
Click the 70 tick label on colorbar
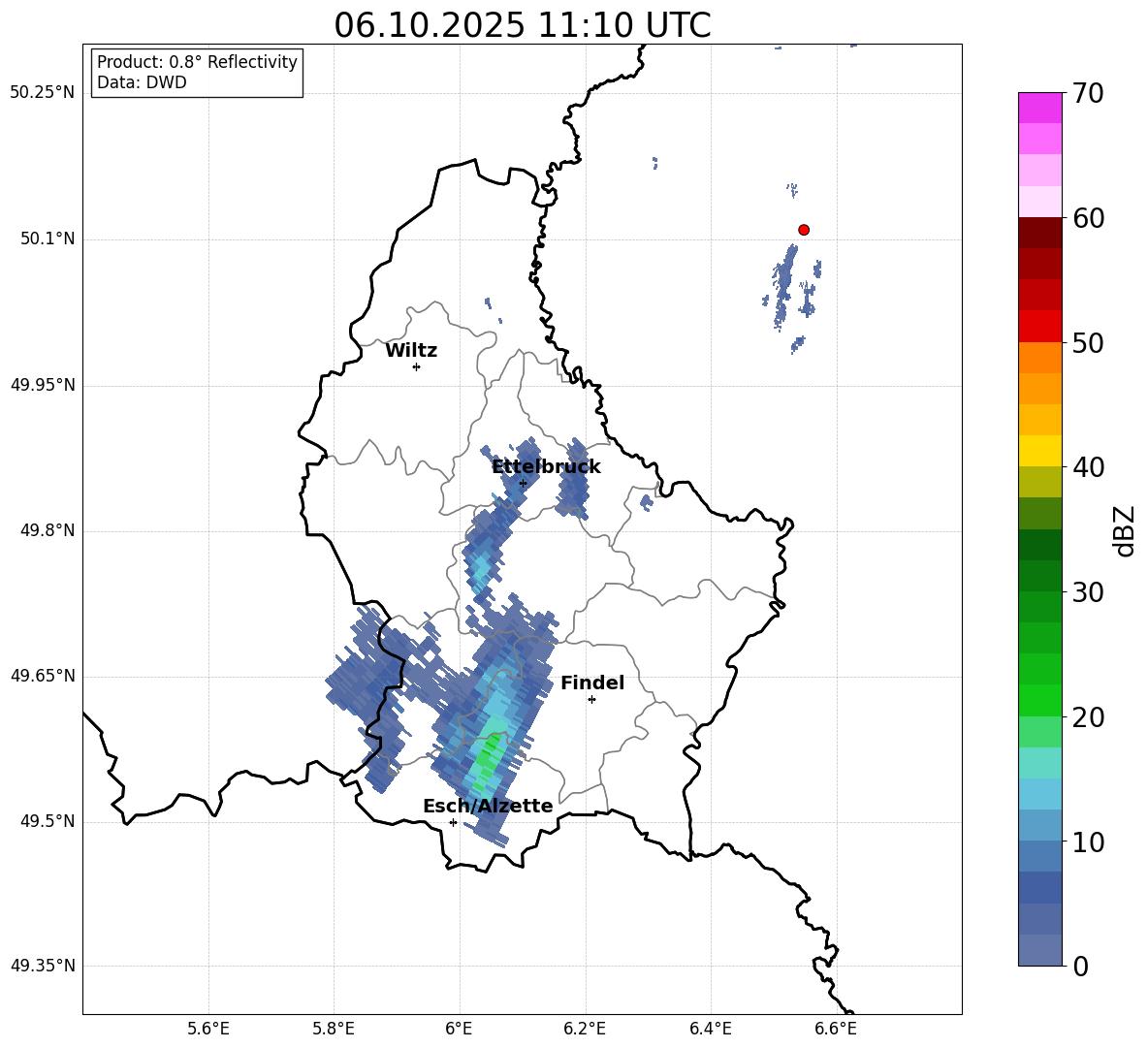(x=1088, y=93)
